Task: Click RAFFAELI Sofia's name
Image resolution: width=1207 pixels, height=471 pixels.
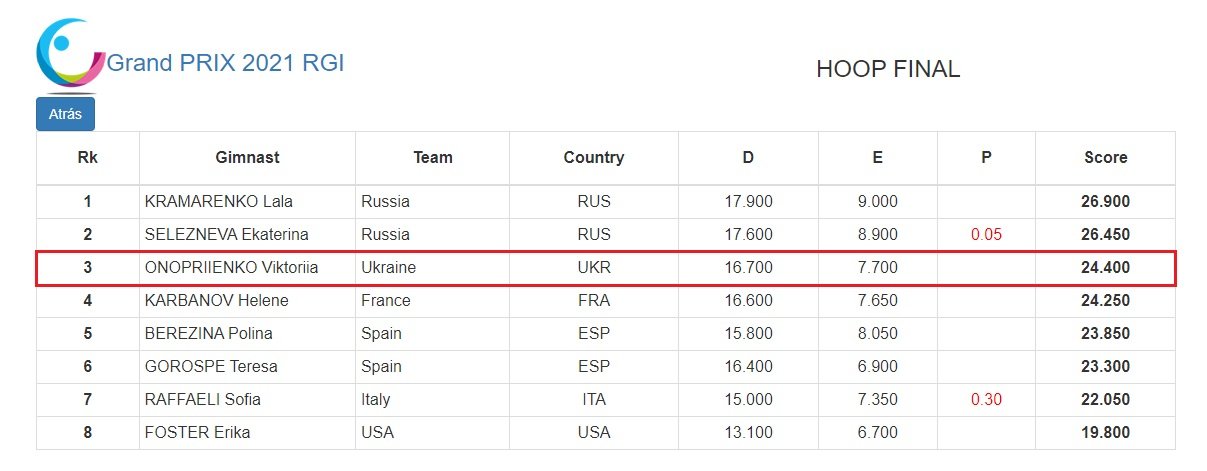Action: point(202,400)
